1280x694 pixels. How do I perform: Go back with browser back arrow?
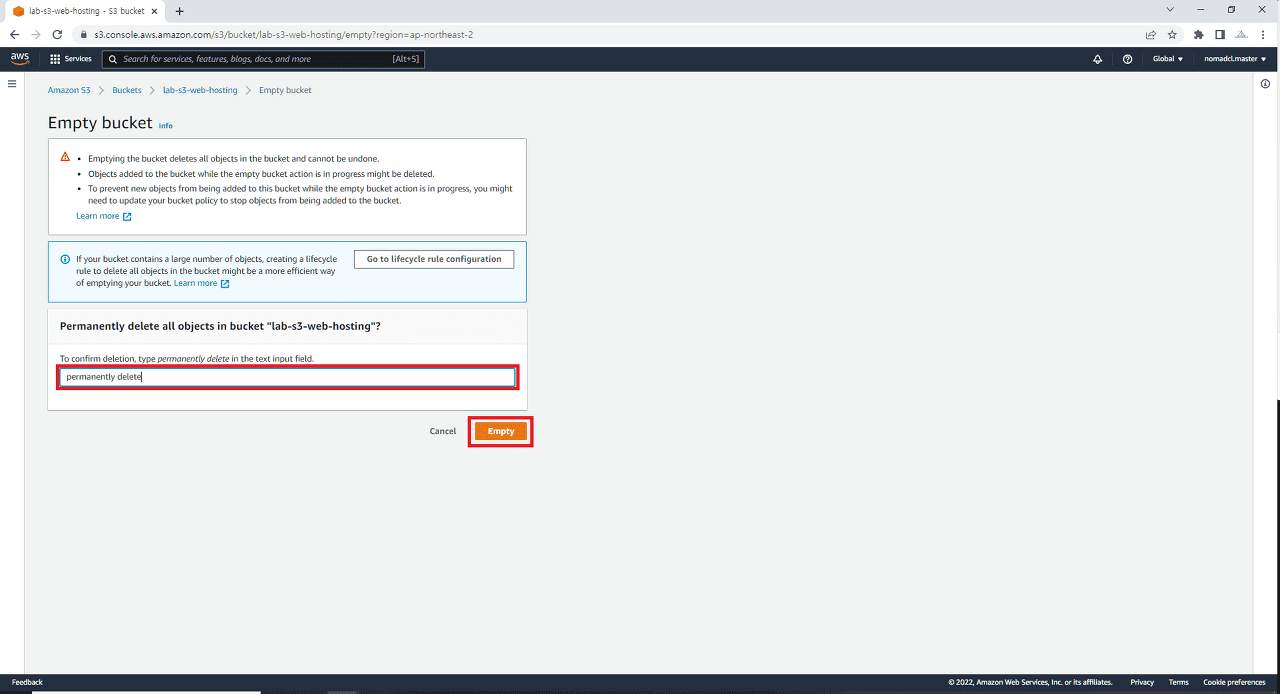coord(14,34)
